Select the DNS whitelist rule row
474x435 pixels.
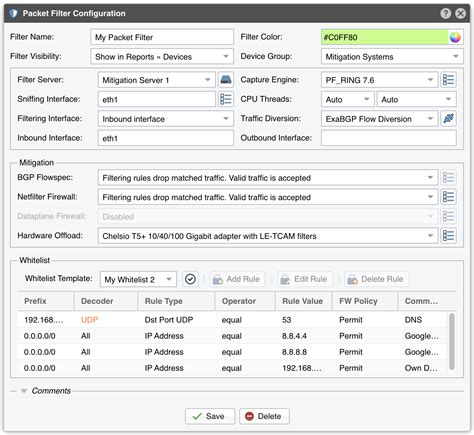coord(232,320)
